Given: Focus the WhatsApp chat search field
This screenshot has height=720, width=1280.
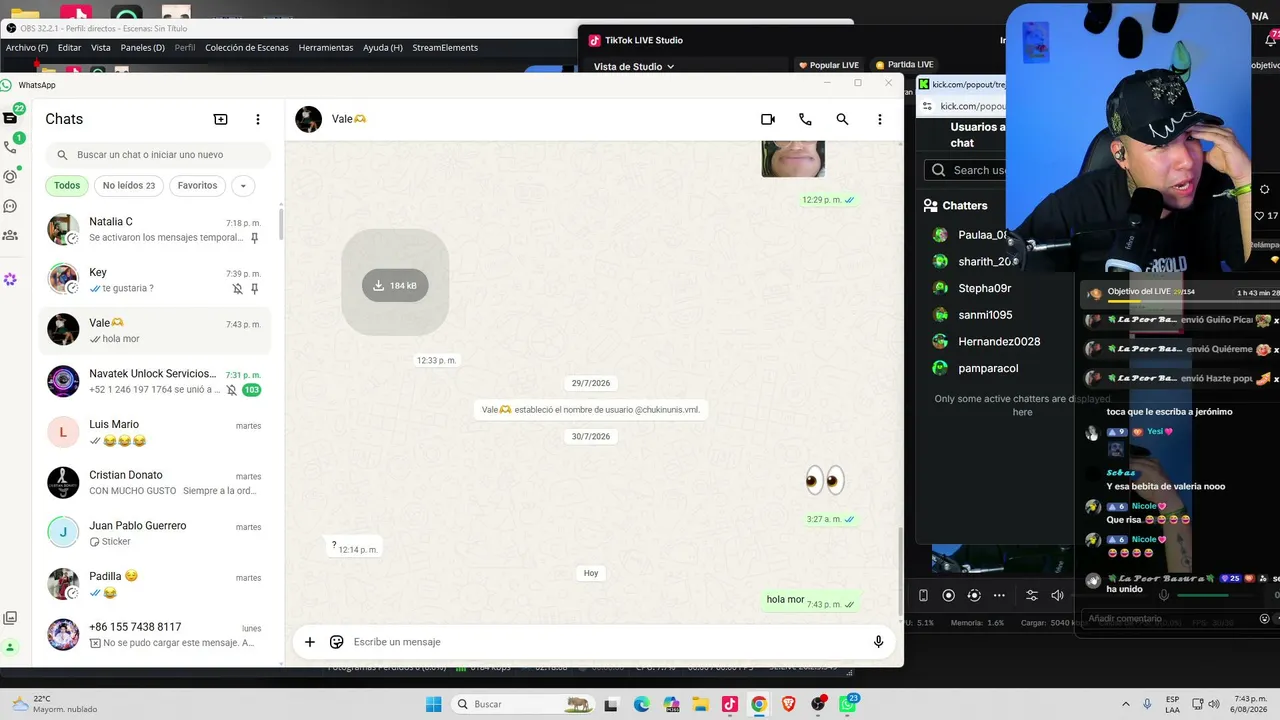Looking at the screenshot, I should (158, 155).
